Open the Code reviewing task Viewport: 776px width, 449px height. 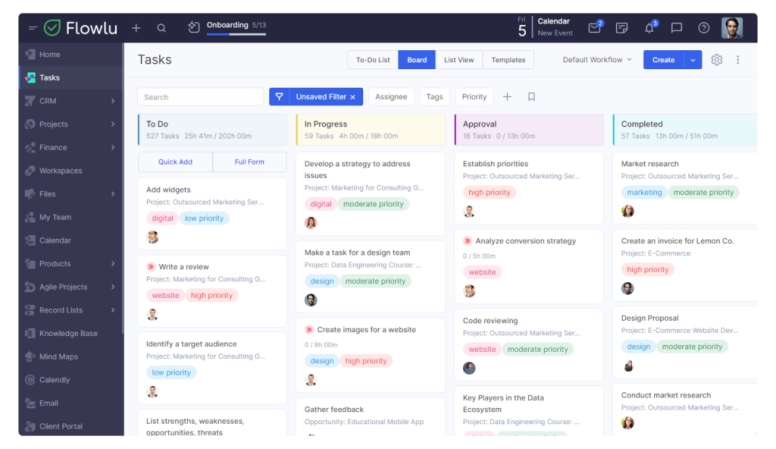click(x=529, y=345)
